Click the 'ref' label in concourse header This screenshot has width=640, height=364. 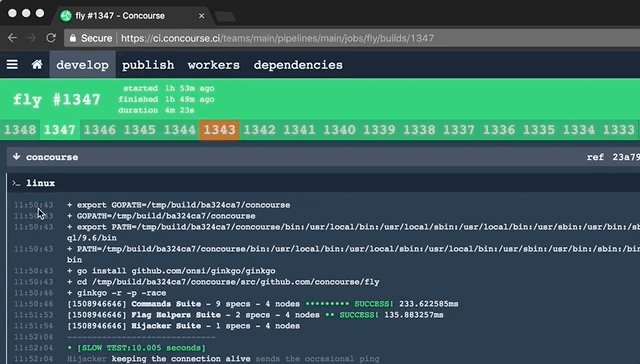click(x=595, y=157)
